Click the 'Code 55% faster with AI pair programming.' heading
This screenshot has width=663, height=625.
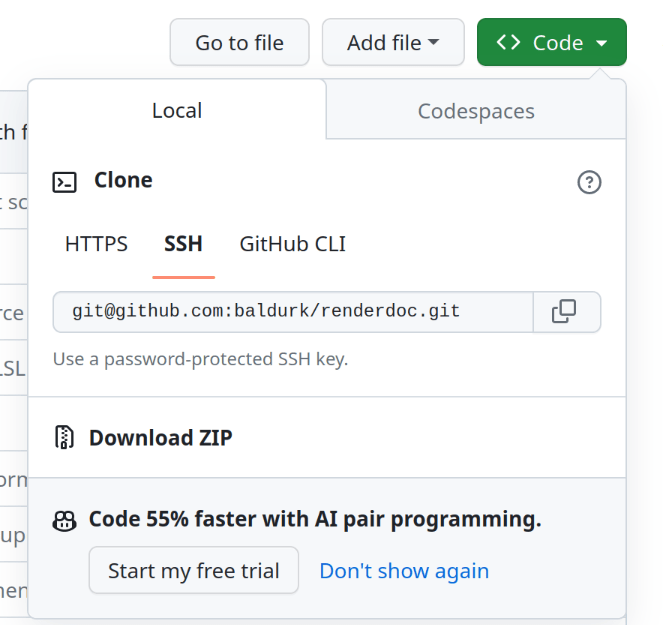tap(315, 519)
